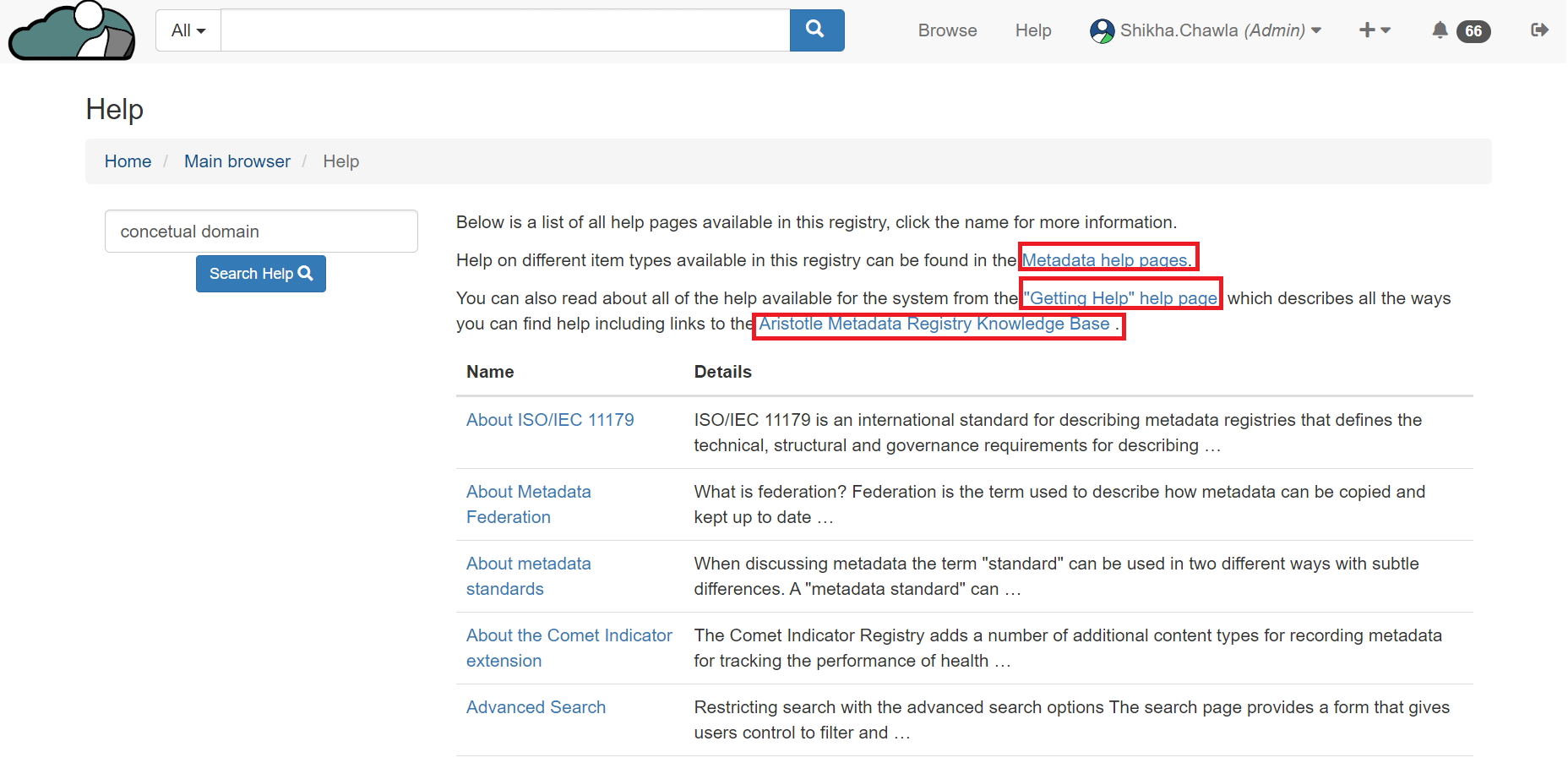Screen dimensions: 1568x763
Task: Open the plus create menu
Action: (1374, 30)
